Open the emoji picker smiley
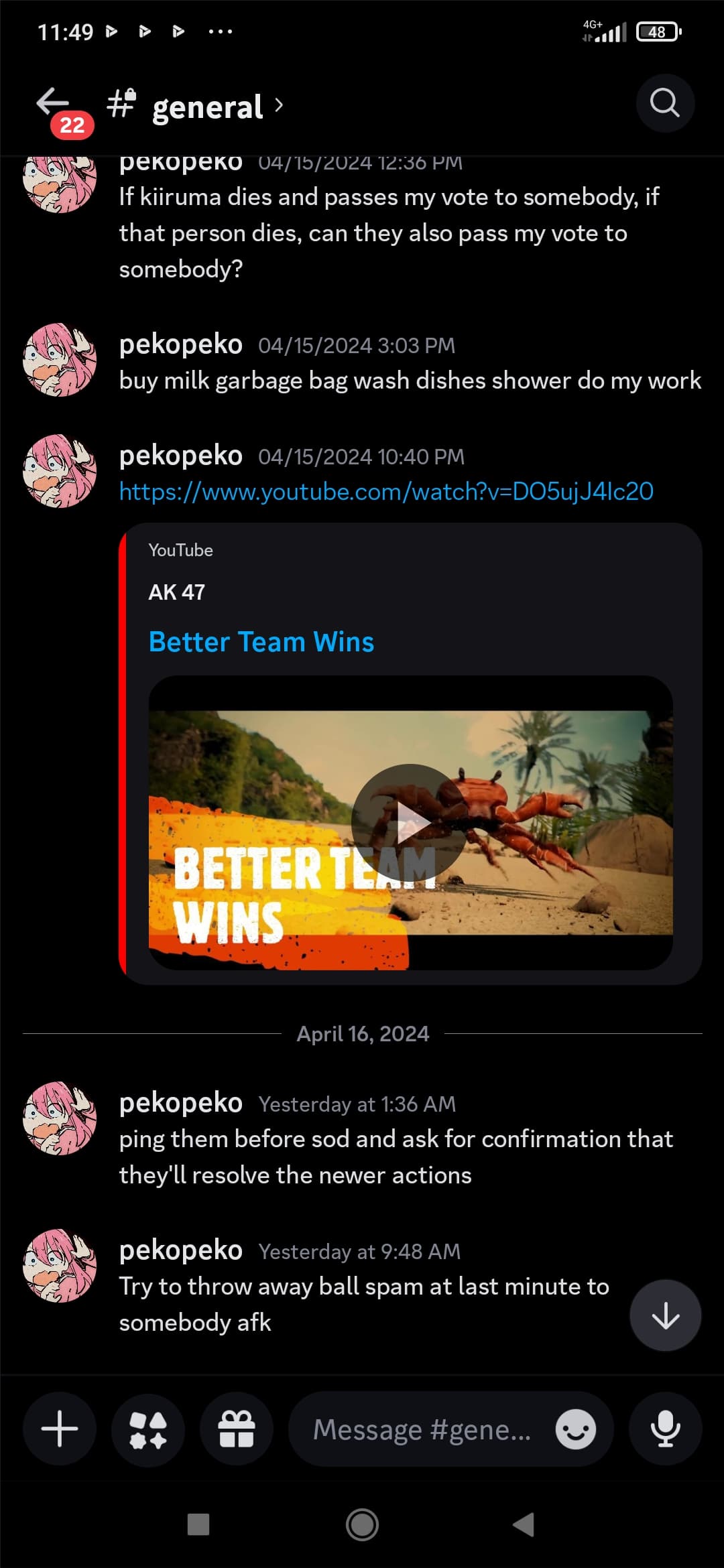 575,1429
